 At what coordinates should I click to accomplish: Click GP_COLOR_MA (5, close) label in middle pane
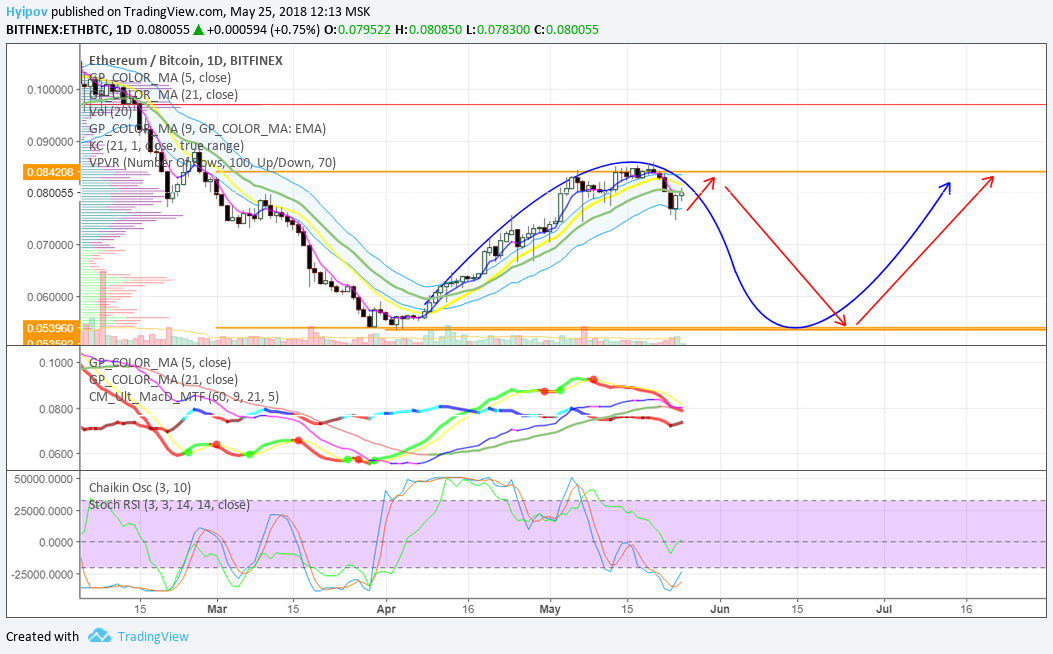coord(160,363)
